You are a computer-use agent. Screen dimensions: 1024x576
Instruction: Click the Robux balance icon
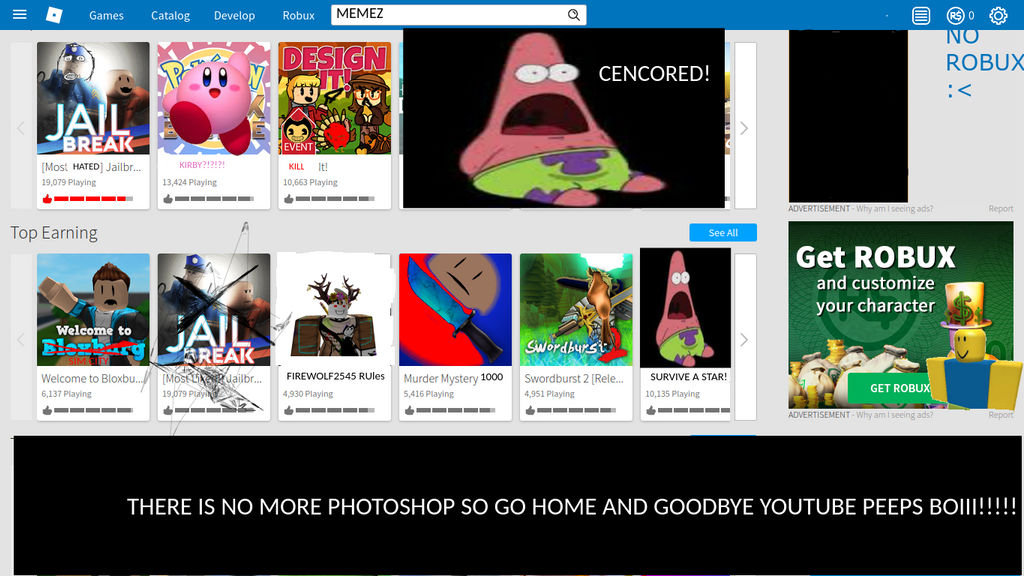tap(955, 15)
